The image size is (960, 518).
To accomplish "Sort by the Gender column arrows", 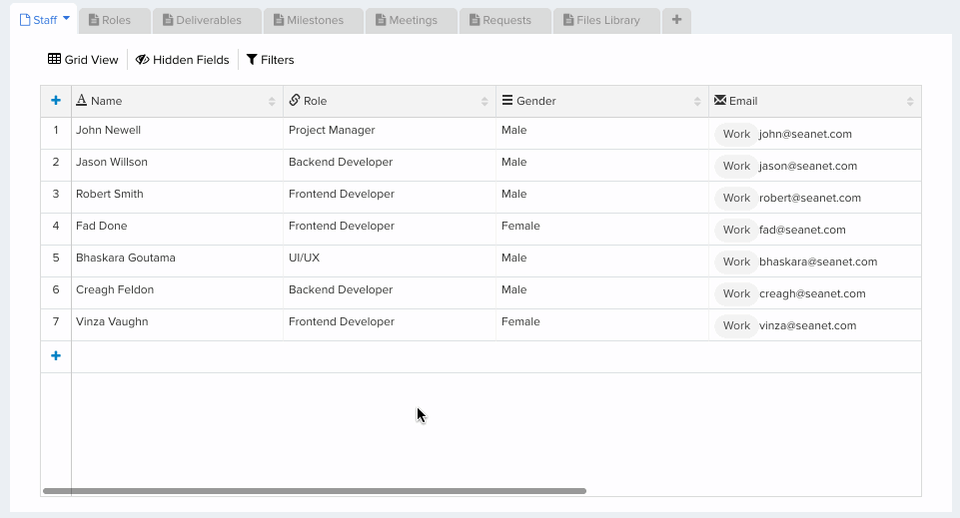I will coord(697,102).
